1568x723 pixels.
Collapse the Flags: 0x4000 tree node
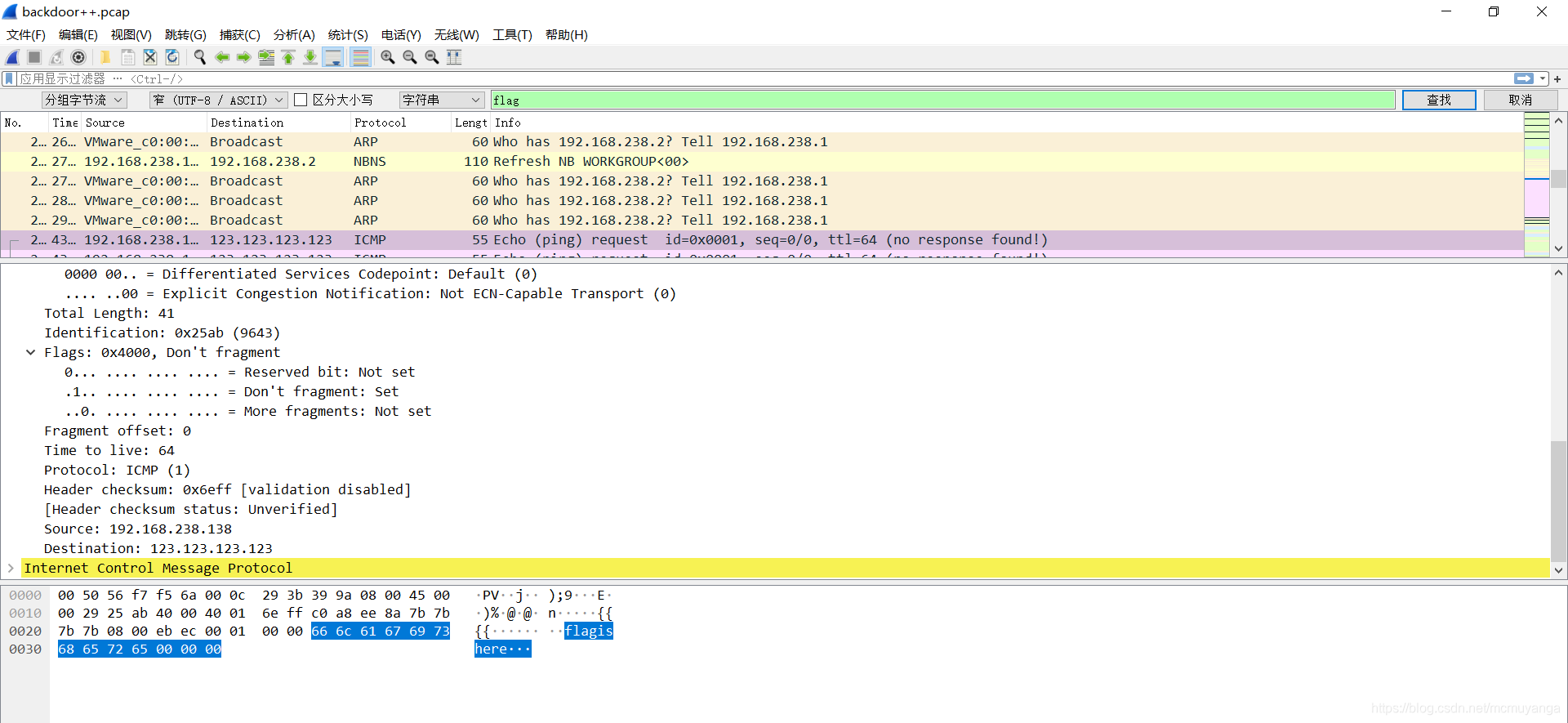click(30, 353)
